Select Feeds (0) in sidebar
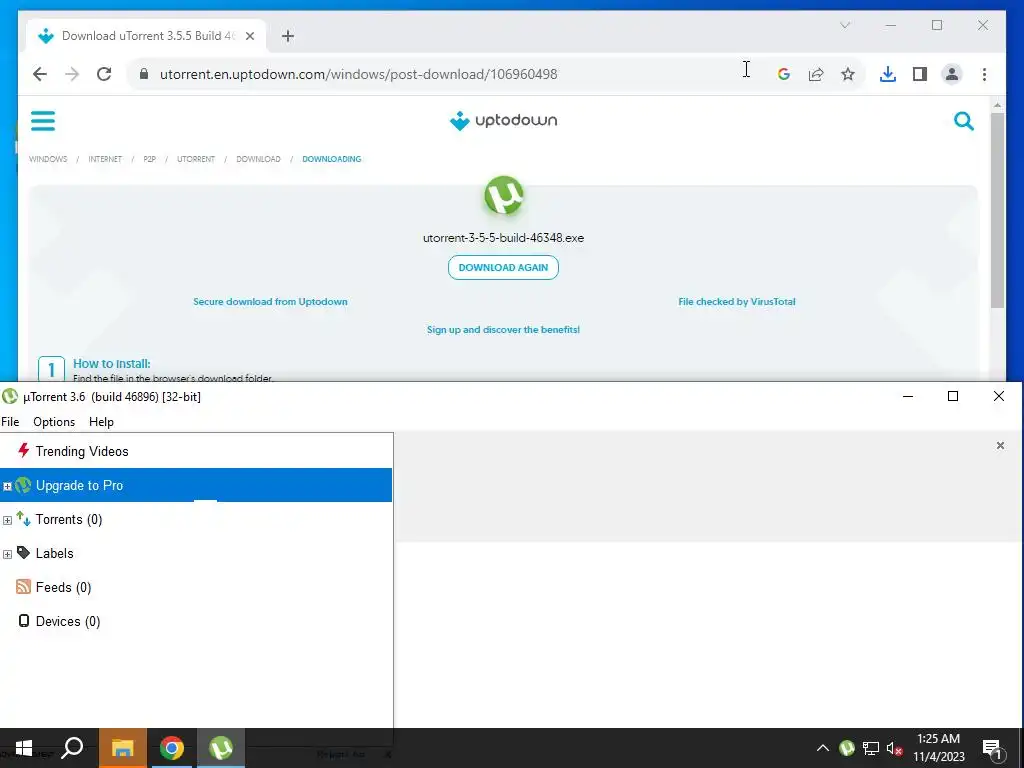This screenshot has height=768, width=1024. point(196,587)
